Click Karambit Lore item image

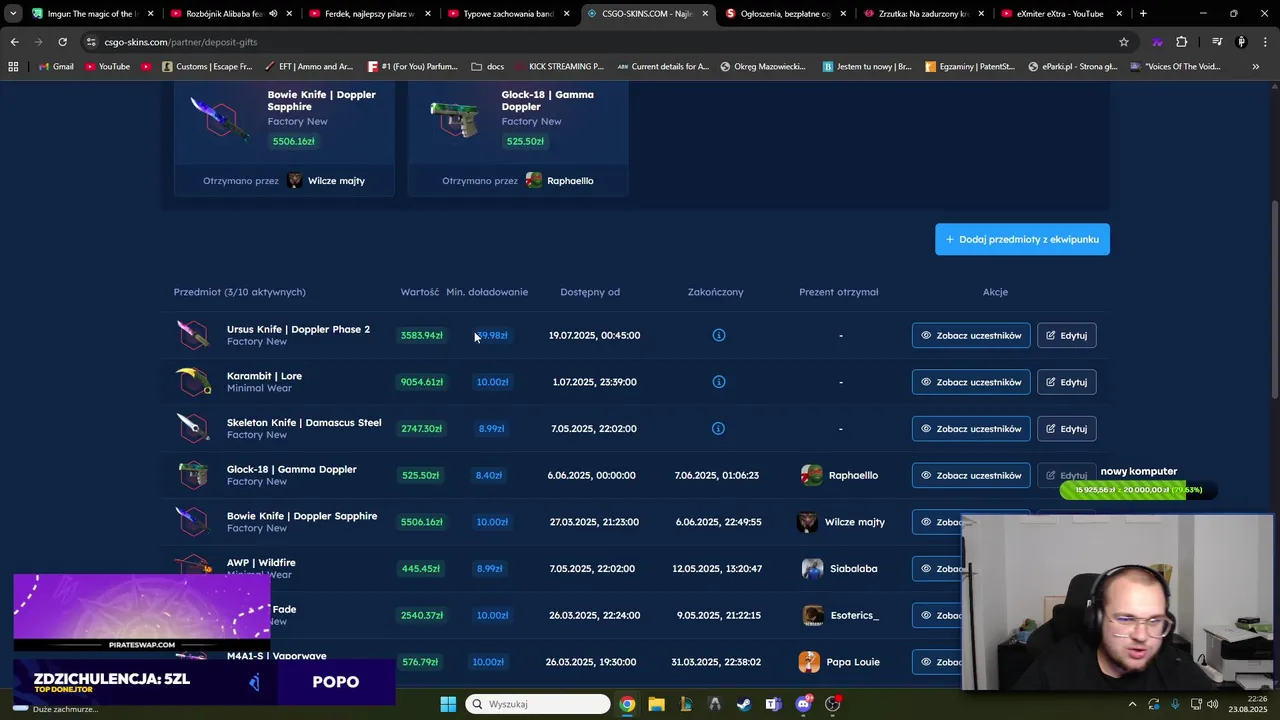click(192, 382)
